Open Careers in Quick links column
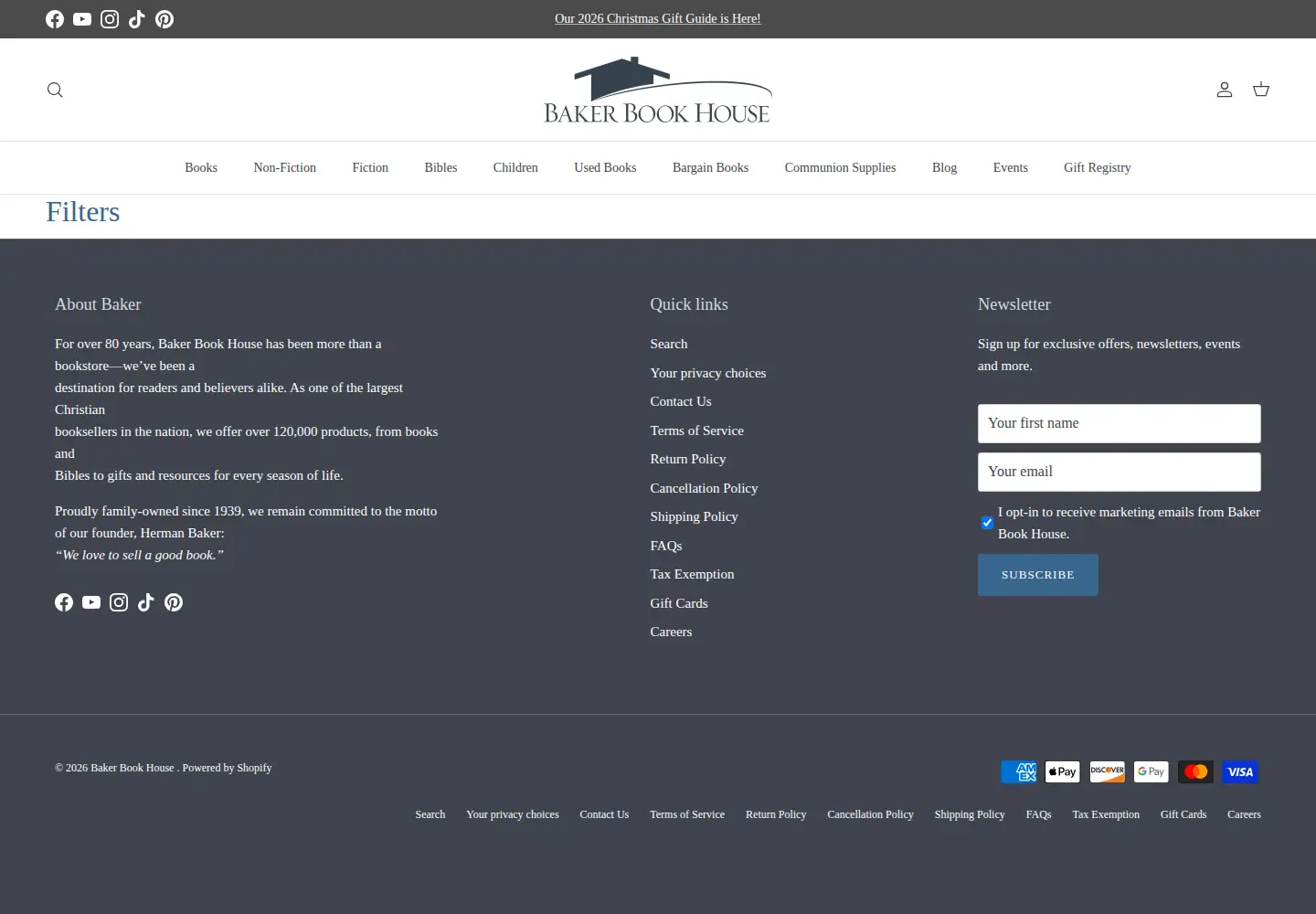Screen dimensions: 1316x914 671,632
